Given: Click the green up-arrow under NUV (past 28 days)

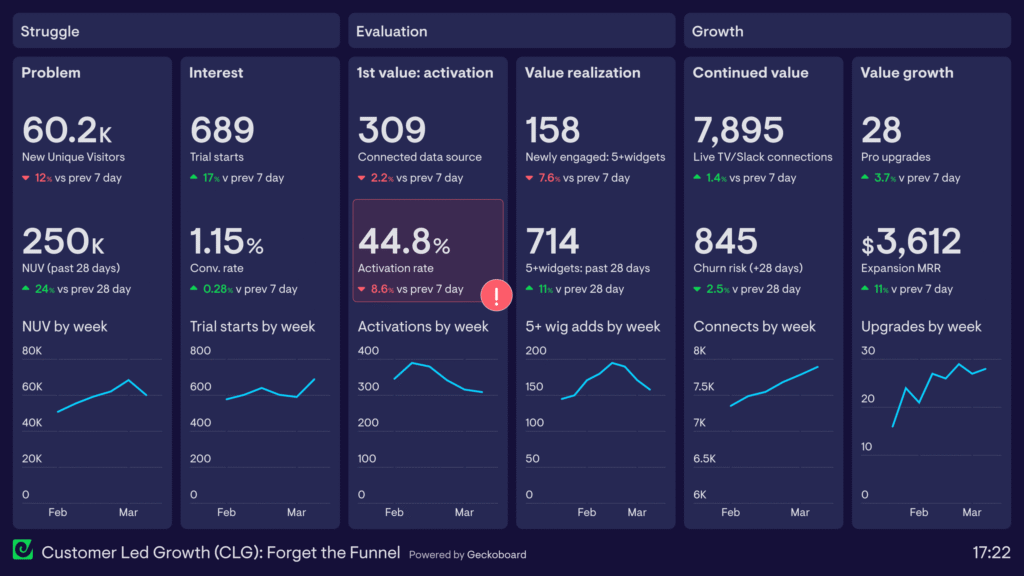Looking at the screenshot, I should pos(26,289).
